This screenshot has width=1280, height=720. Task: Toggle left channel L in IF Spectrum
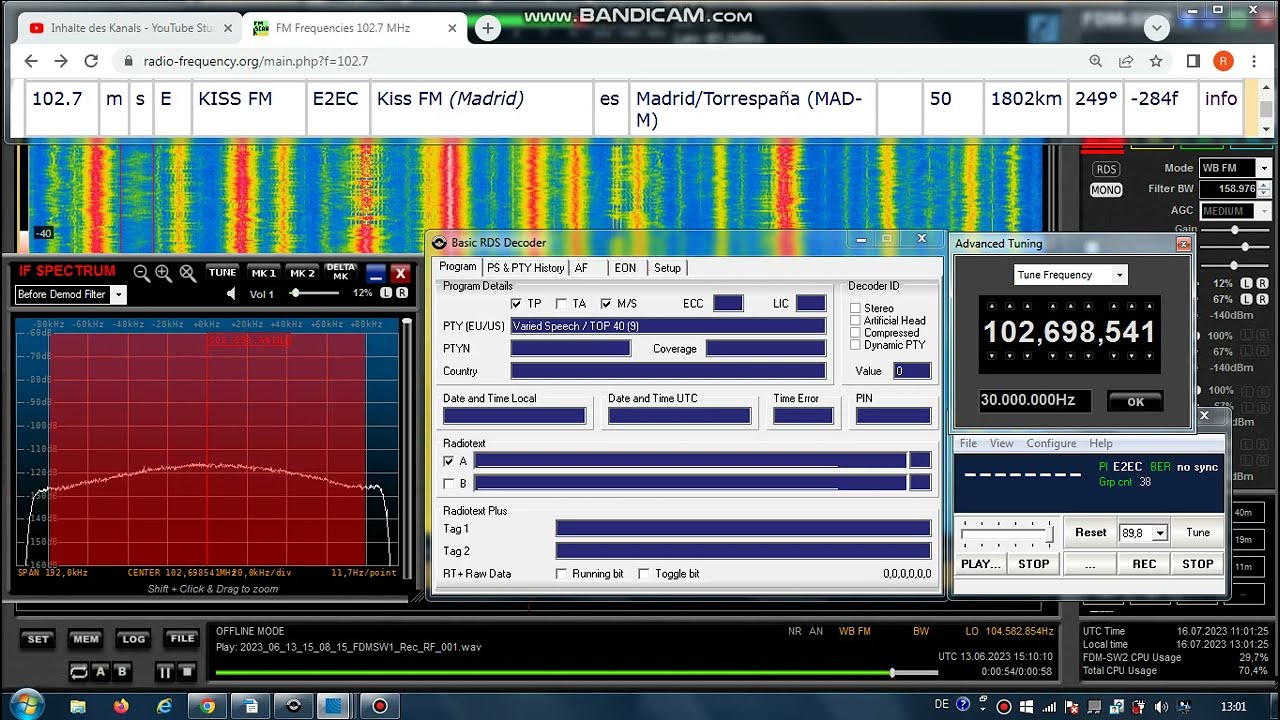[387, 293]
